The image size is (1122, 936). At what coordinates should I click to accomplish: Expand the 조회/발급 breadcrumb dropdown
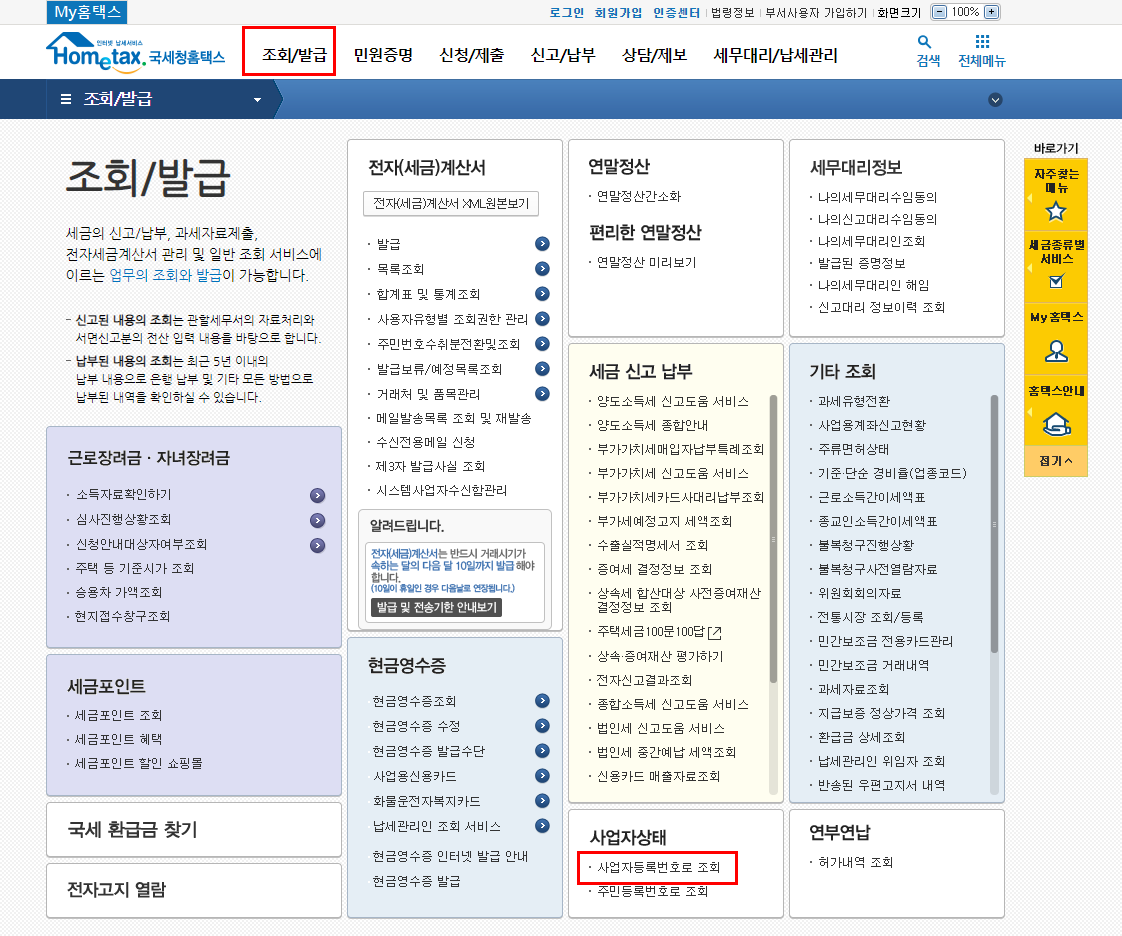(x=258, y=99)
